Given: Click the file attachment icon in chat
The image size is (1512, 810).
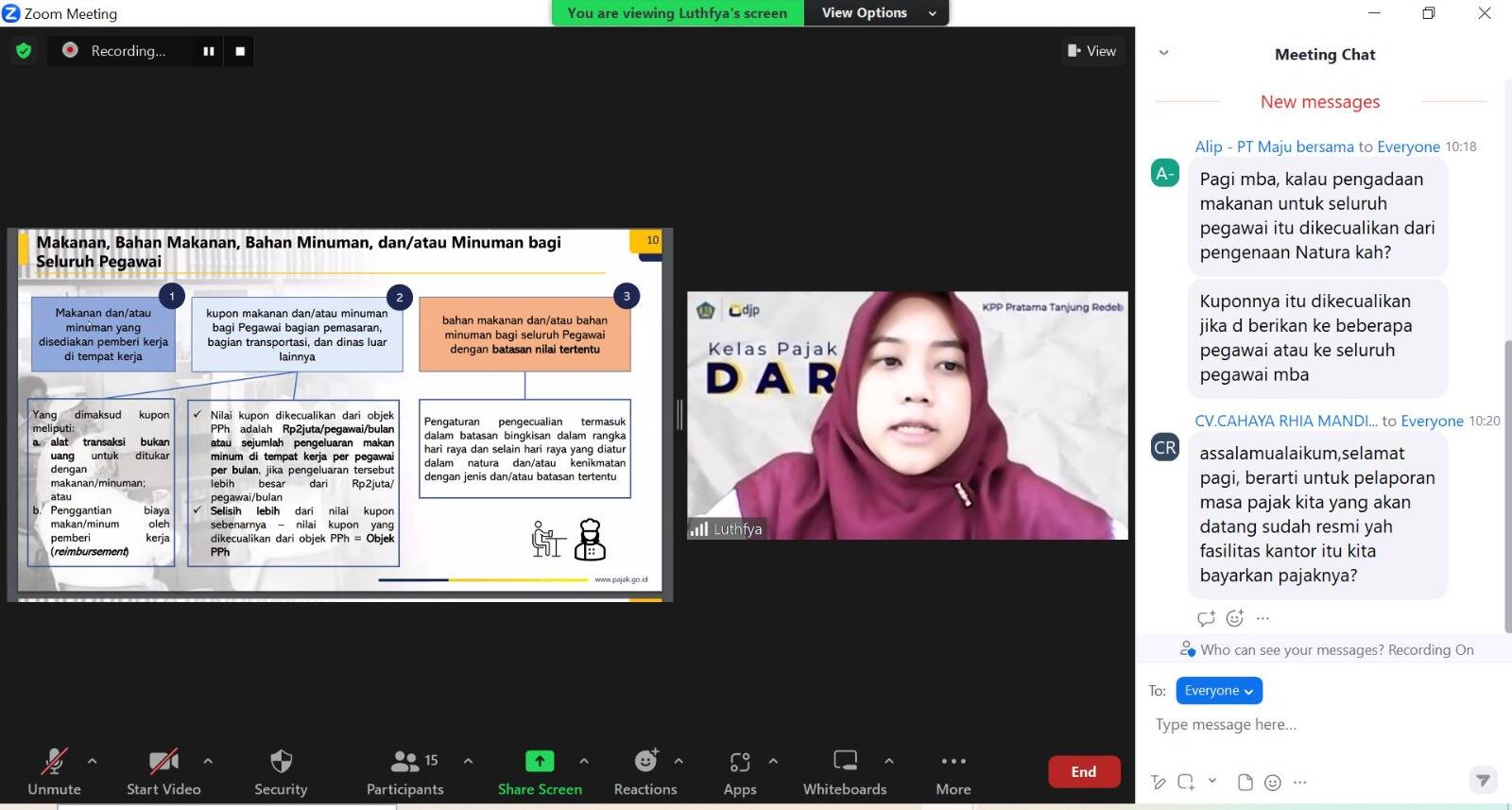Looking at the screenshot, I should click(x=1246, y=782).
